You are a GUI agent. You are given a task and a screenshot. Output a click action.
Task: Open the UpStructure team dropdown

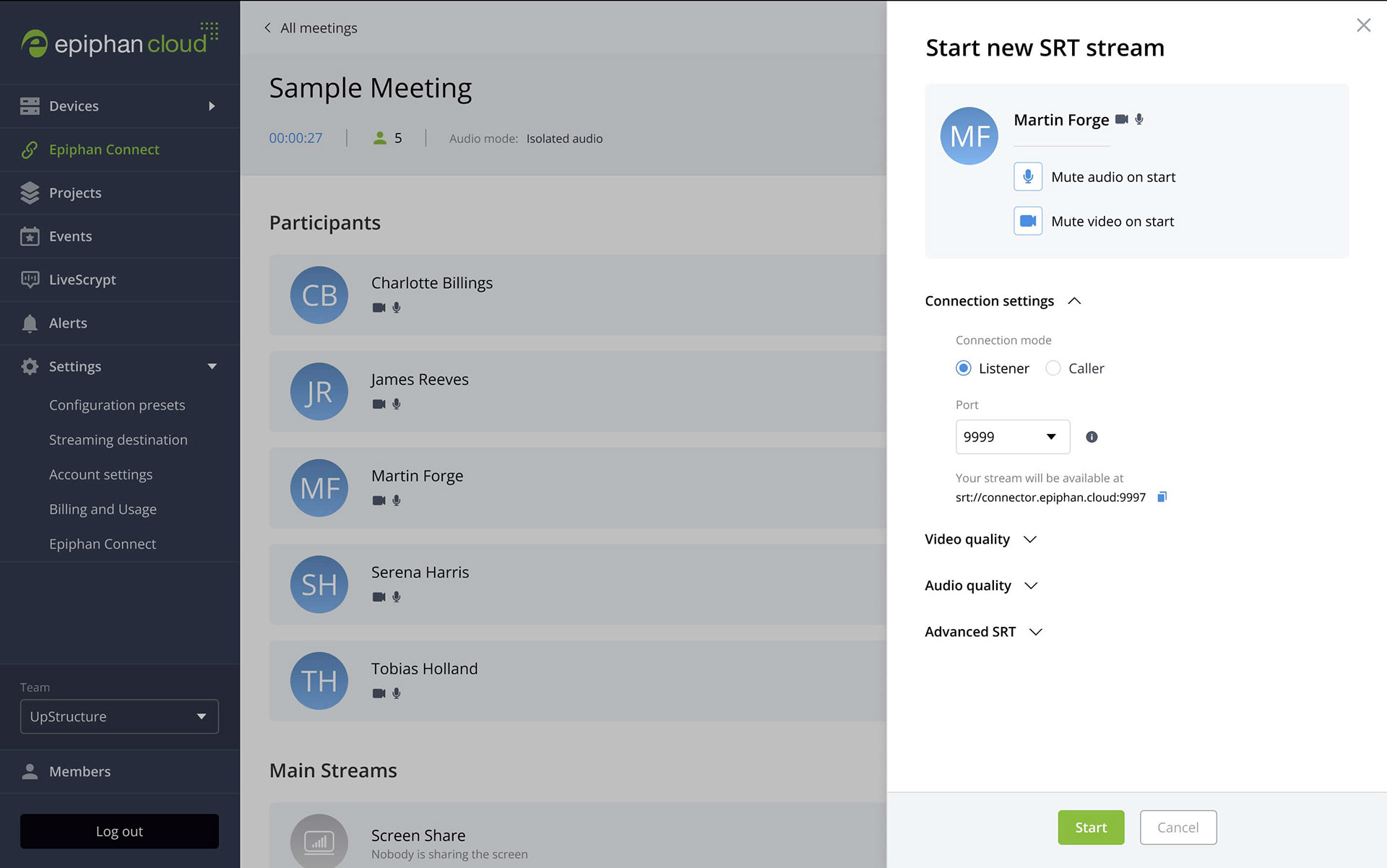pyautogui.click(x=119, y=716)
